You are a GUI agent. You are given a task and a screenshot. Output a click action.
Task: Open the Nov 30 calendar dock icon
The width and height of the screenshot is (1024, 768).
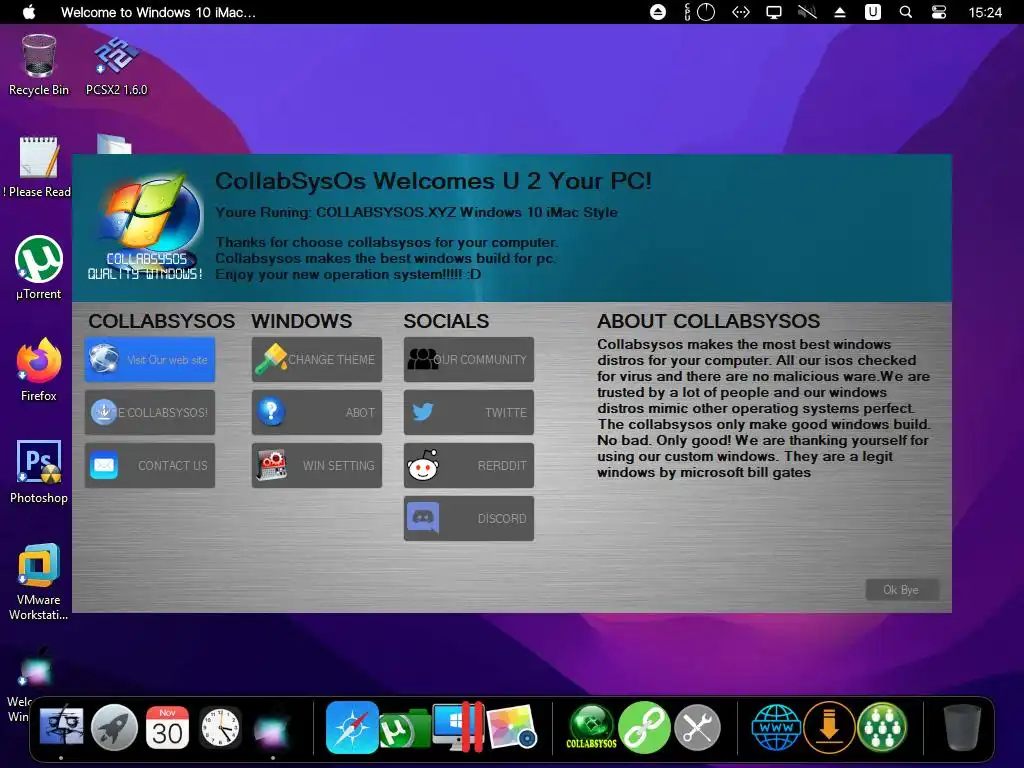click(167, 727)
